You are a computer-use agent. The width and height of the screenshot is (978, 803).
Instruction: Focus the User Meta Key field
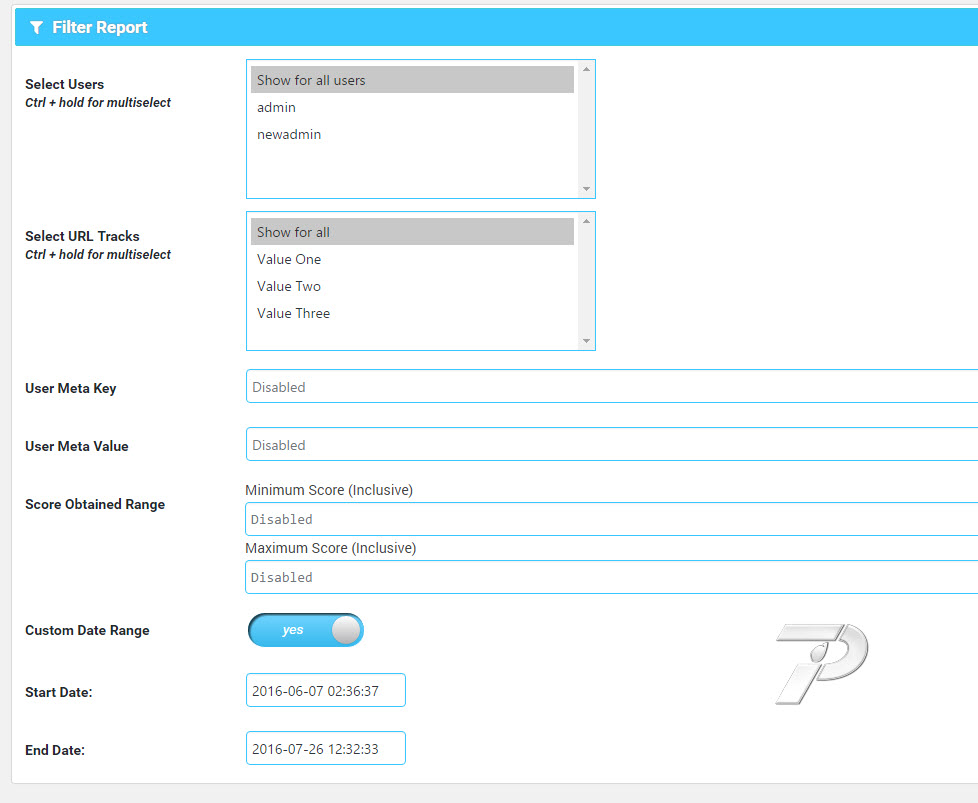(x=612, y=386)
